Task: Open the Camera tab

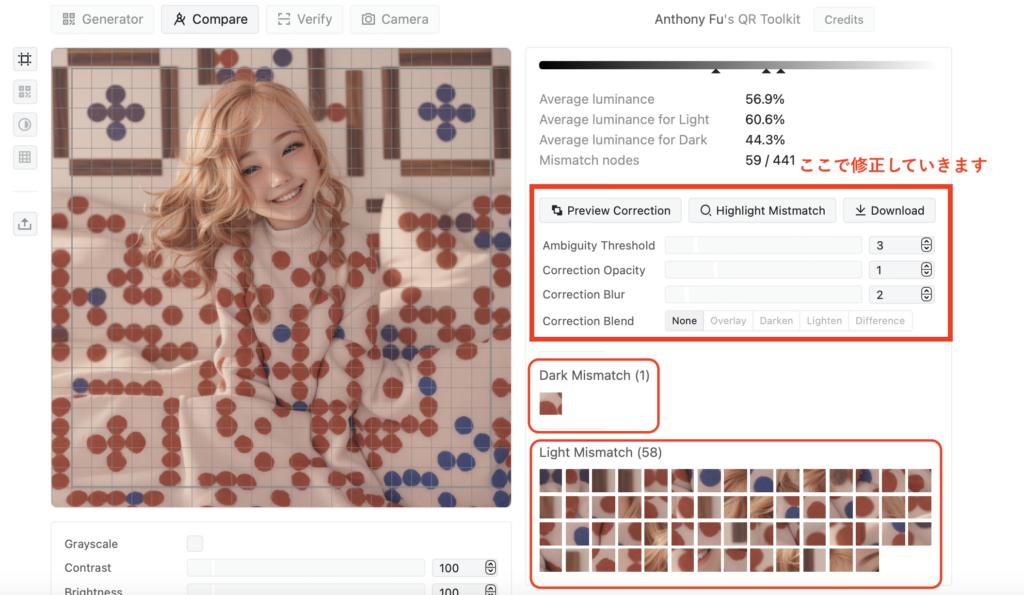Action: click(x=395, y=19)
